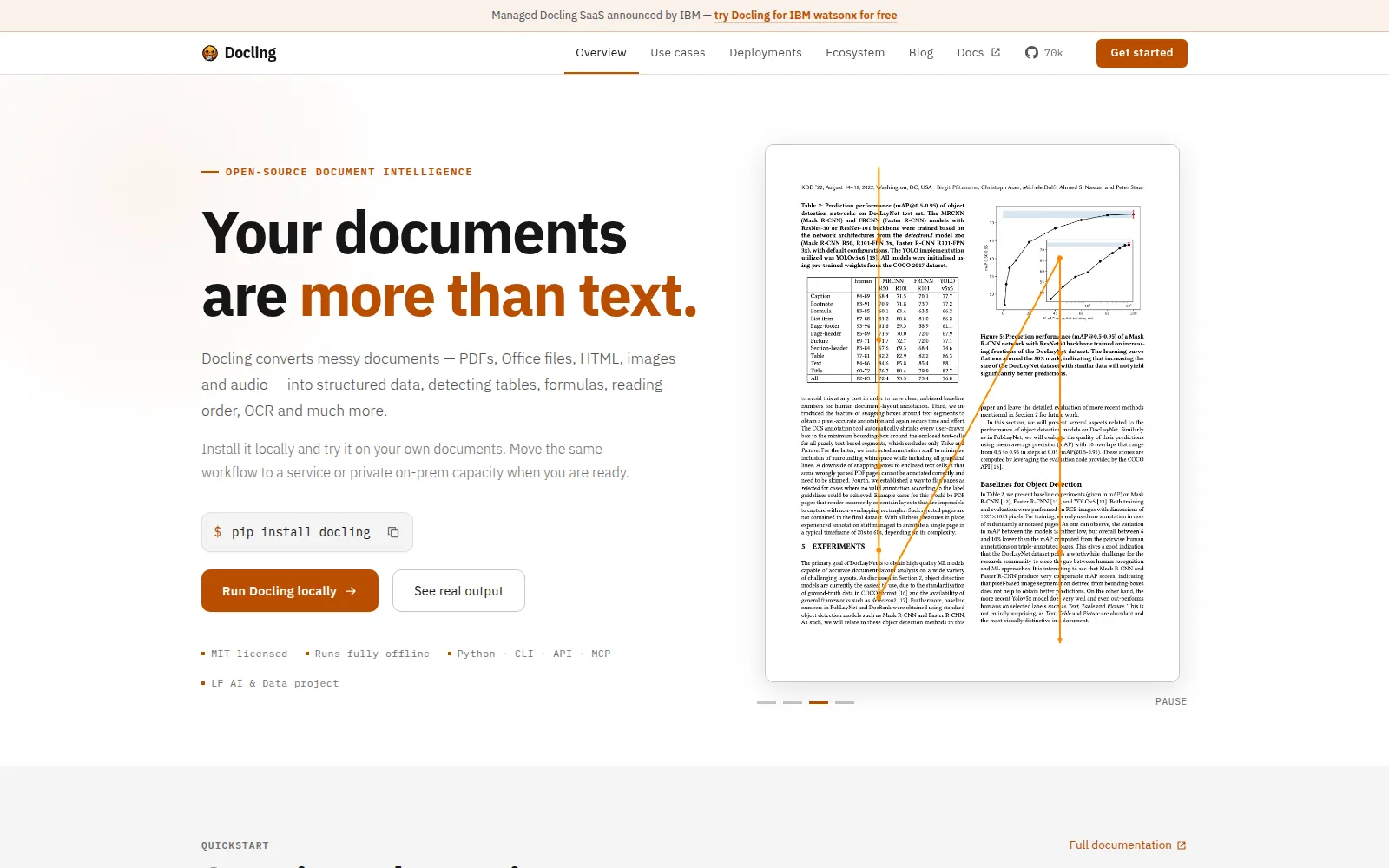Image resolution: width=1389 pixels, height=868 pixels.
Task: Click 'OPEN-SOURCE DOCUMENT INTELLIGENCE' eyebrow text
Action: pyautogui.click(x=349, y=172)
